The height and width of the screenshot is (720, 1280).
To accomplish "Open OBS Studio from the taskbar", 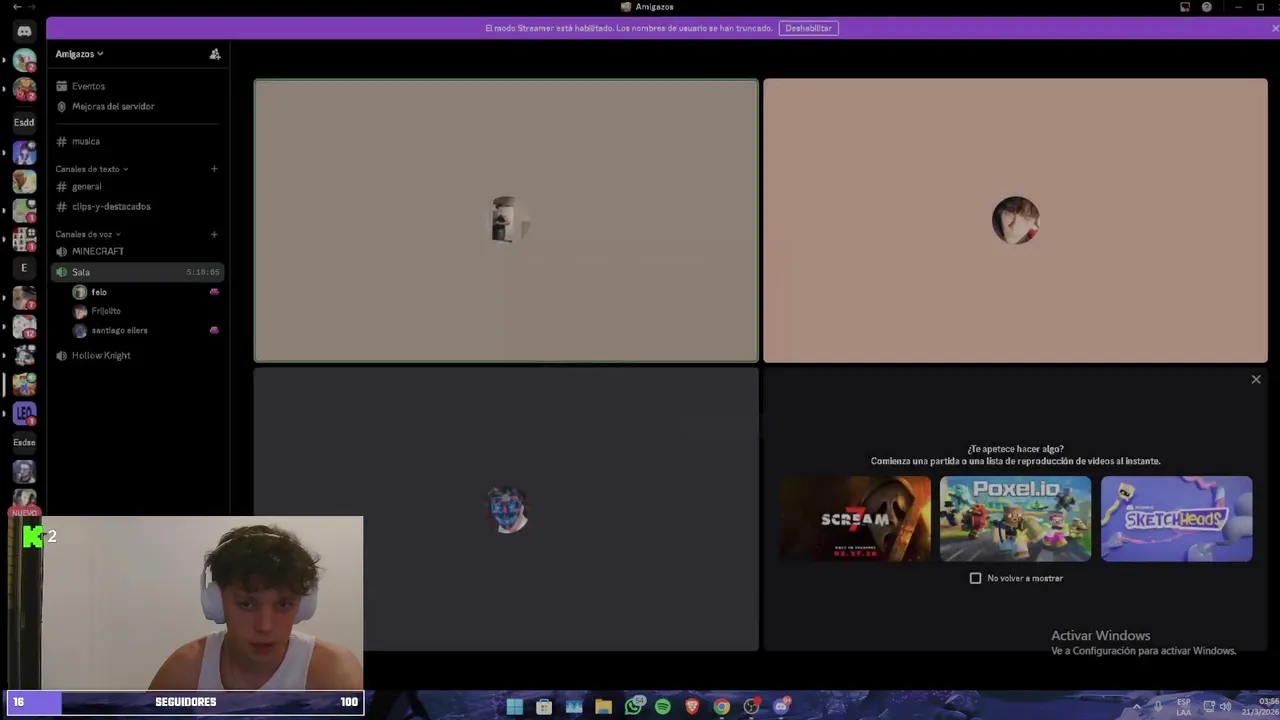I will pos(751,707).
